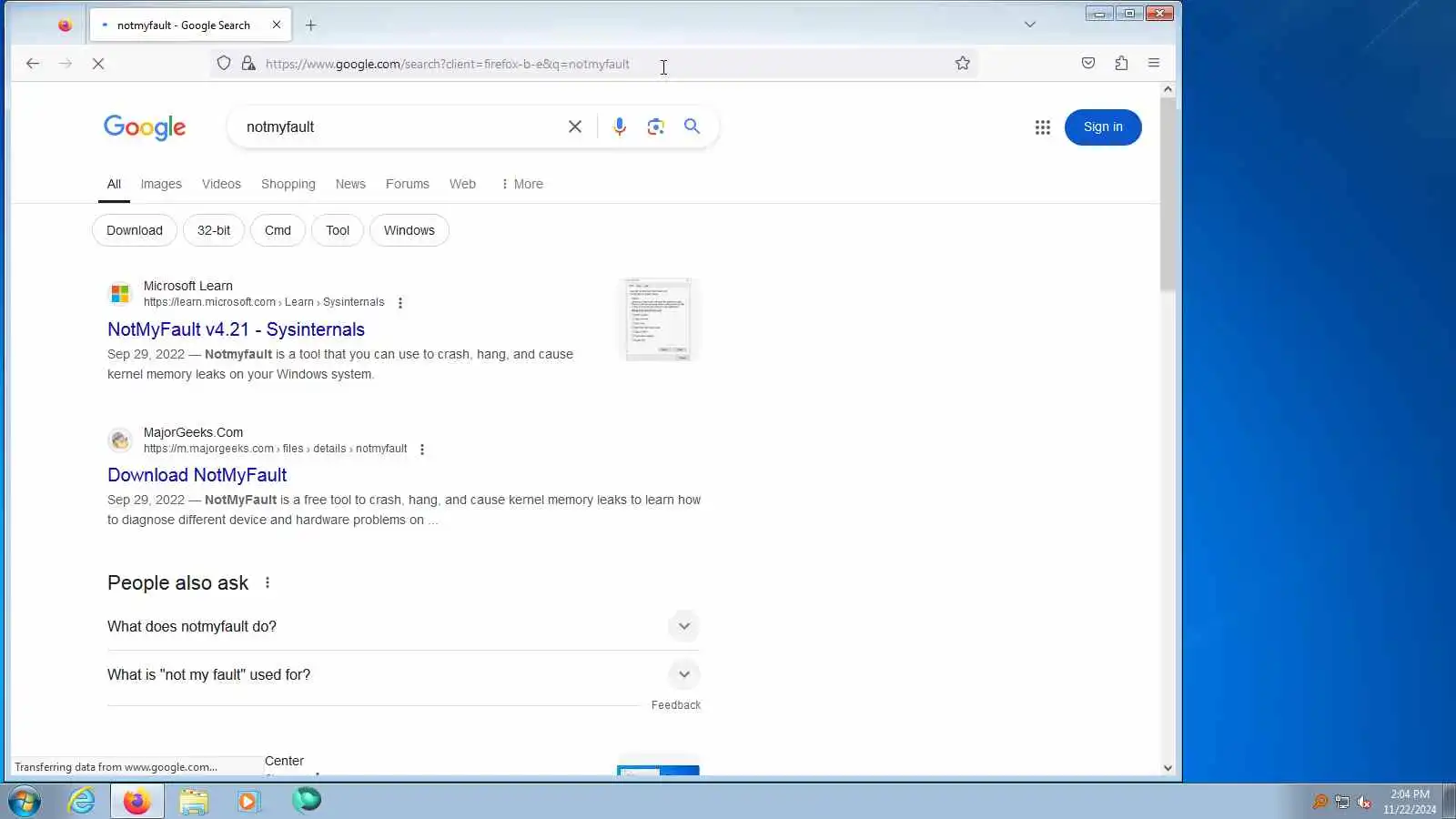Viewport: 1456px width, 819px height.
Task: Open options for MajorGeeks result
Action: [x=422, y=450]
